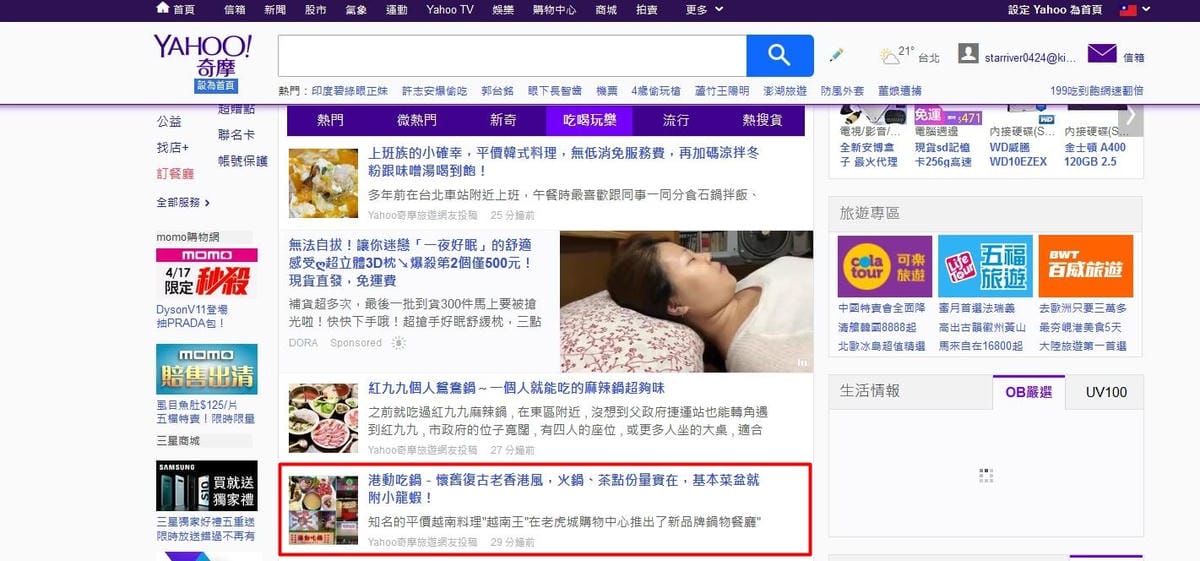Switch to the OB嚴選 tab
1200x561 pixels.
(x=1029, y=392)
